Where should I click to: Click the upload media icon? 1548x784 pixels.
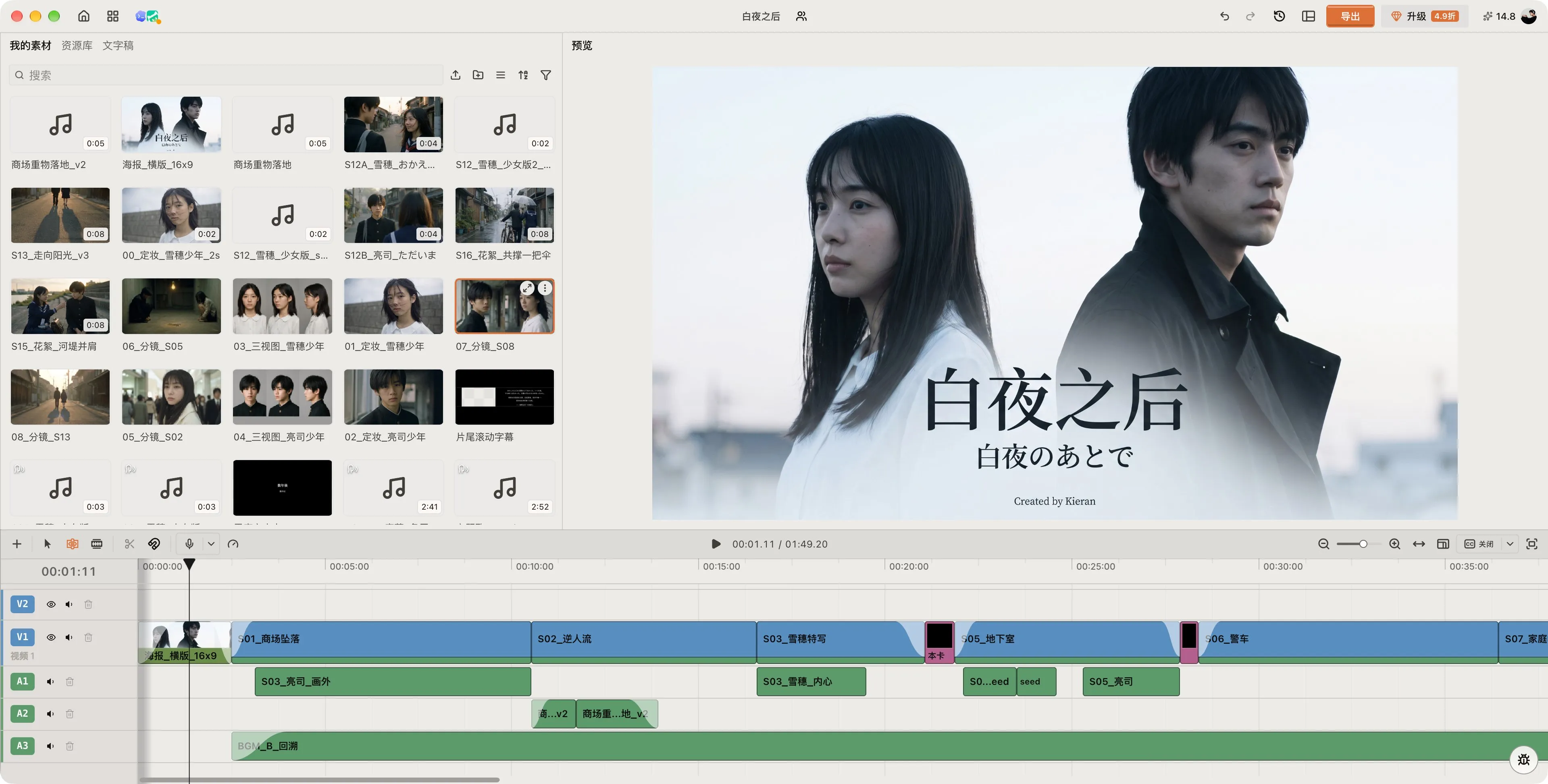(x=456, y=75)
